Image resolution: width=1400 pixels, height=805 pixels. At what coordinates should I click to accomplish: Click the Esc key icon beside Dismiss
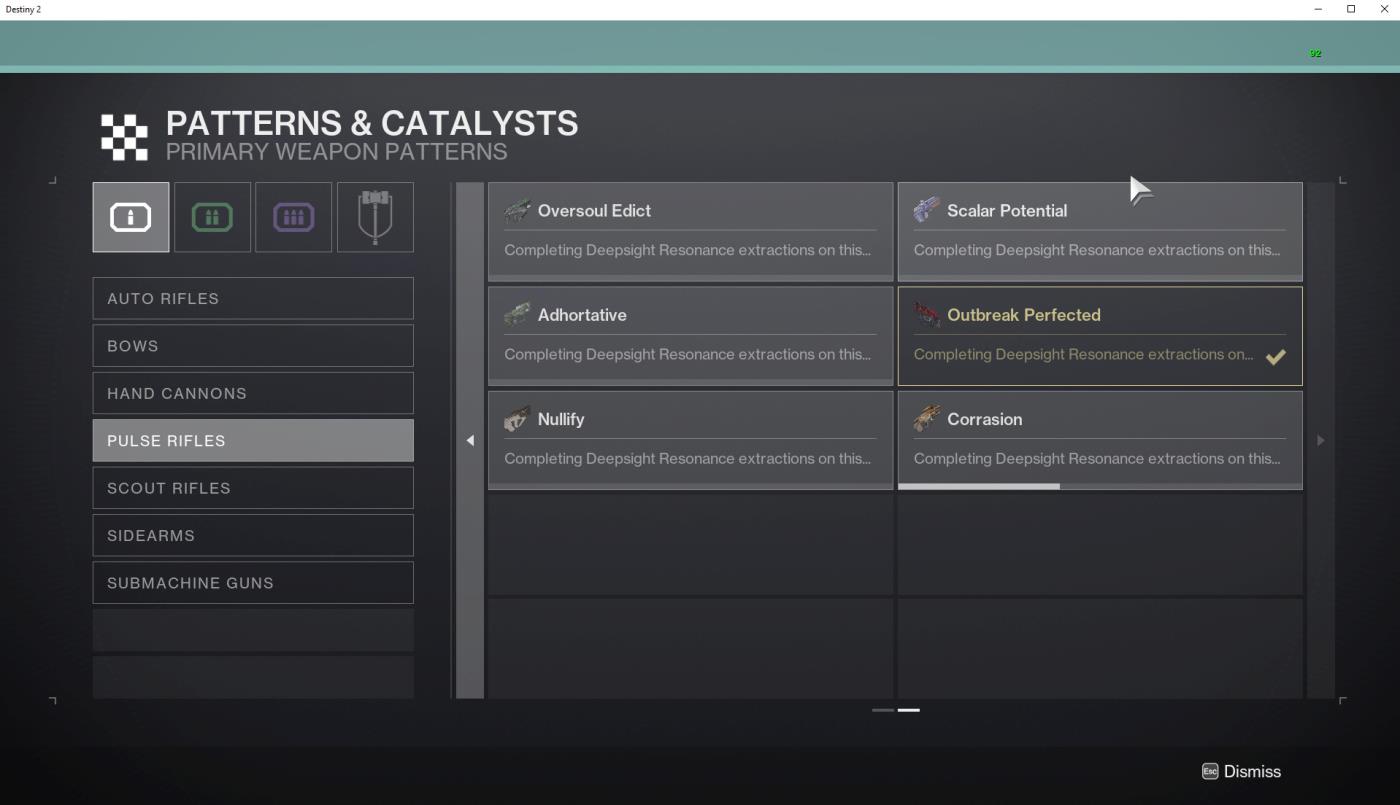coord(1210,771)
